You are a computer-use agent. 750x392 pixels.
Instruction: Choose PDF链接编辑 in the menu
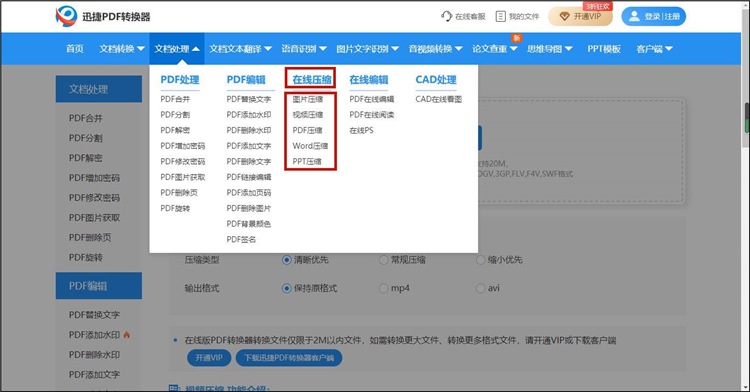click(x=249, y=177)
